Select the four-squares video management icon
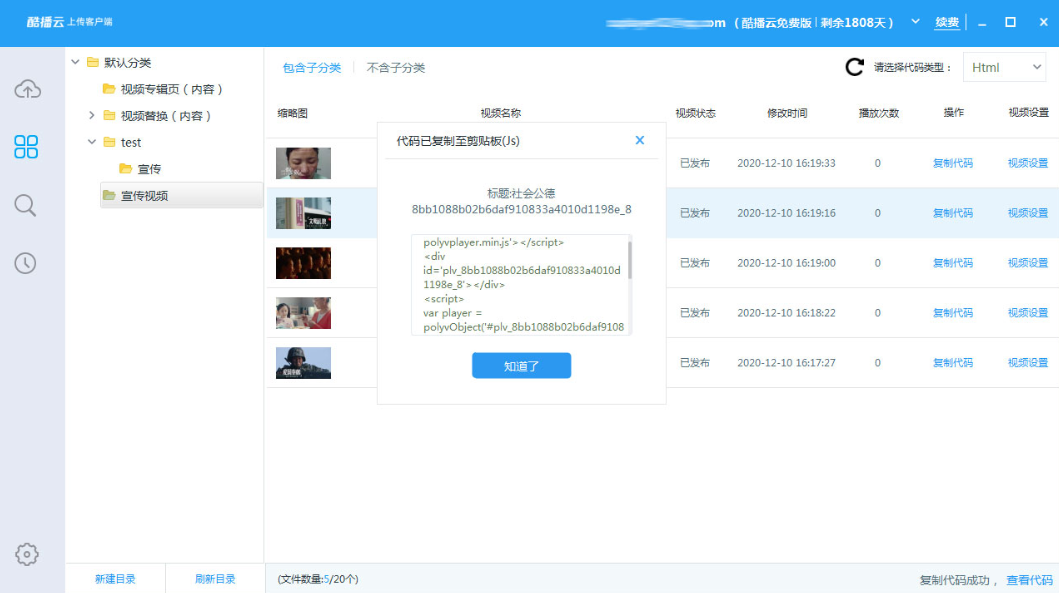This screenshot has height=593, width=1059. coord(27,147)
